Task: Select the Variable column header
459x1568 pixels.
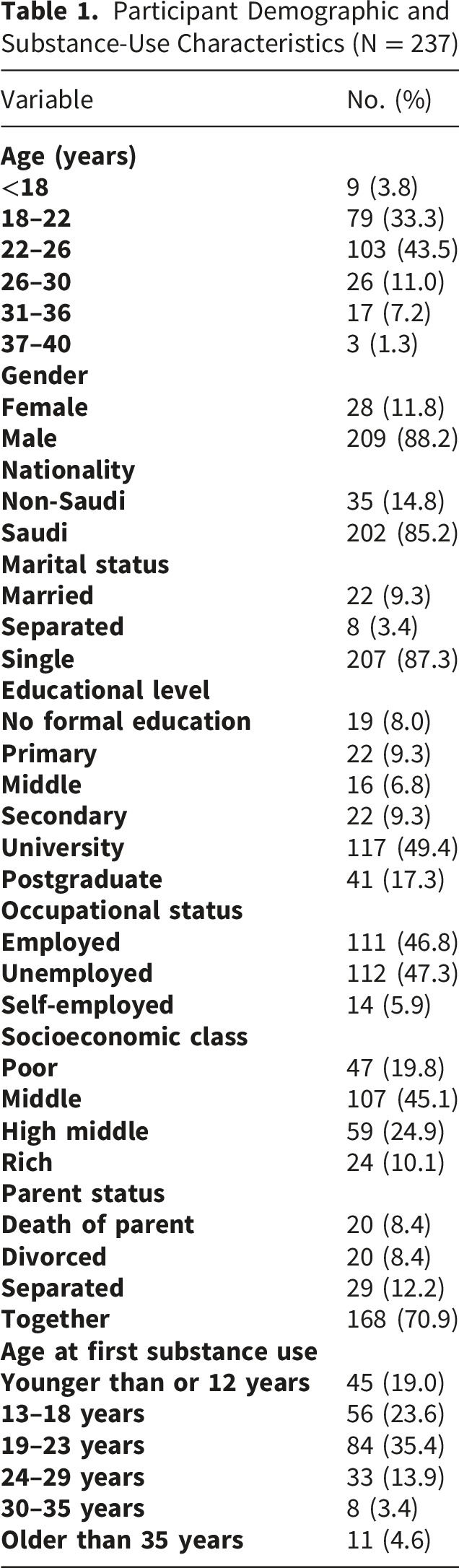Action: pos(47,100)
